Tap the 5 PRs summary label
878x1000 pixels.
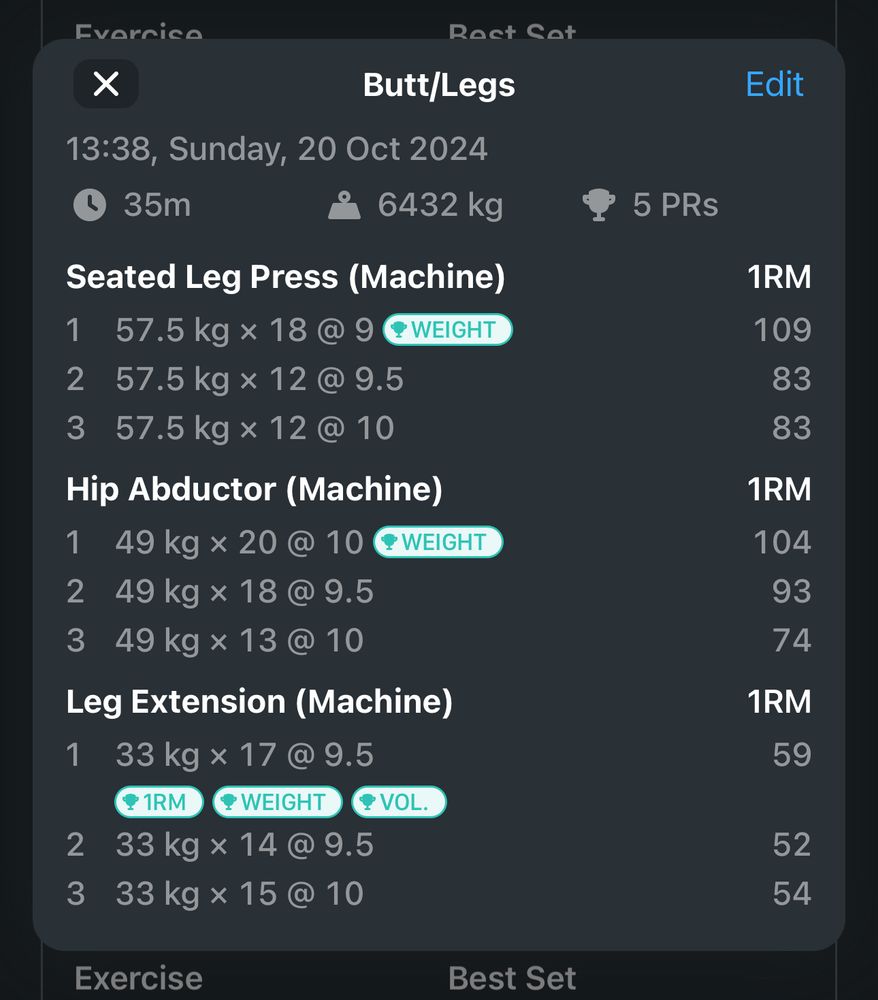tap(676, 204)
